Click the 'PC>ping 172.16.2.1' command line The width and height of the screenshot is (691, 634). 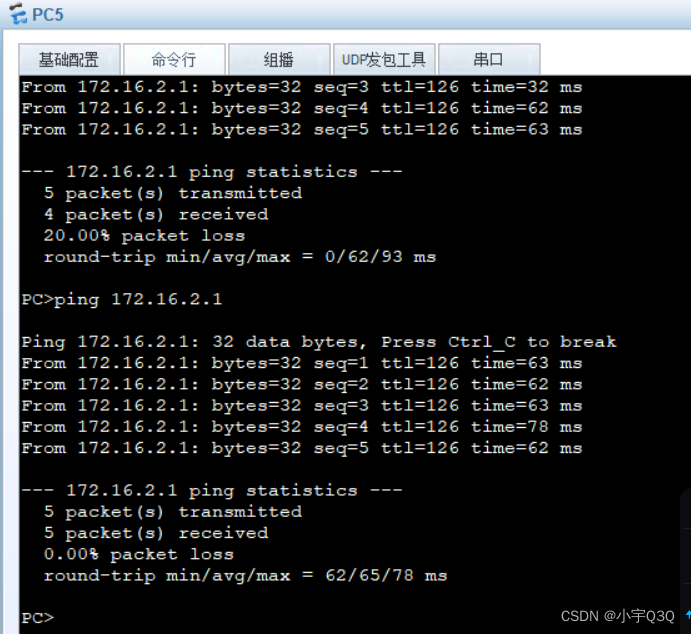[122, 300]
